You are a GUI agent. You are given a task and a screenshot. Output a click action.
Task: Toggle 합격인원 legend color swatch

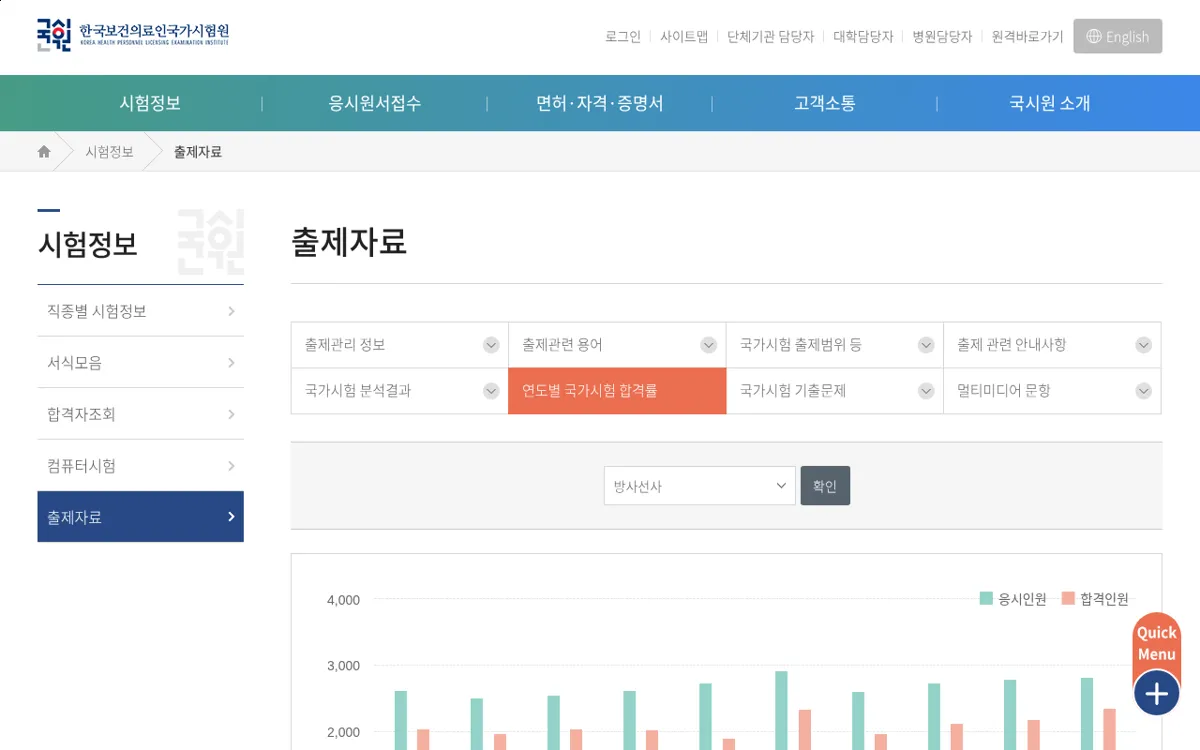(x=1068, y=599)
